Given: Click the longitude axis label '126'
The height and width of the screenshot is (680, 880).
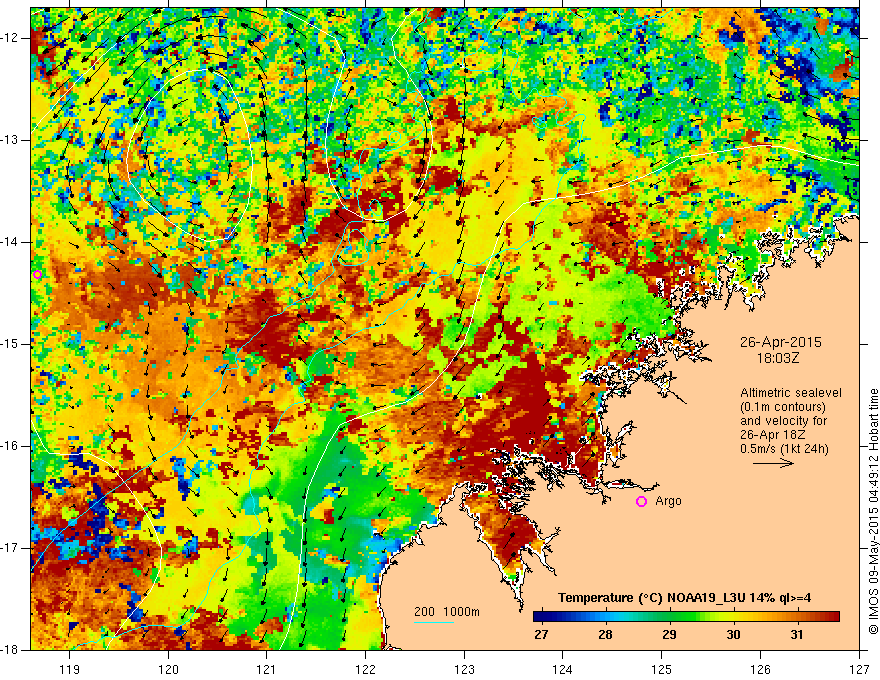Looking at the screenshot, I should tap(760, 669).
